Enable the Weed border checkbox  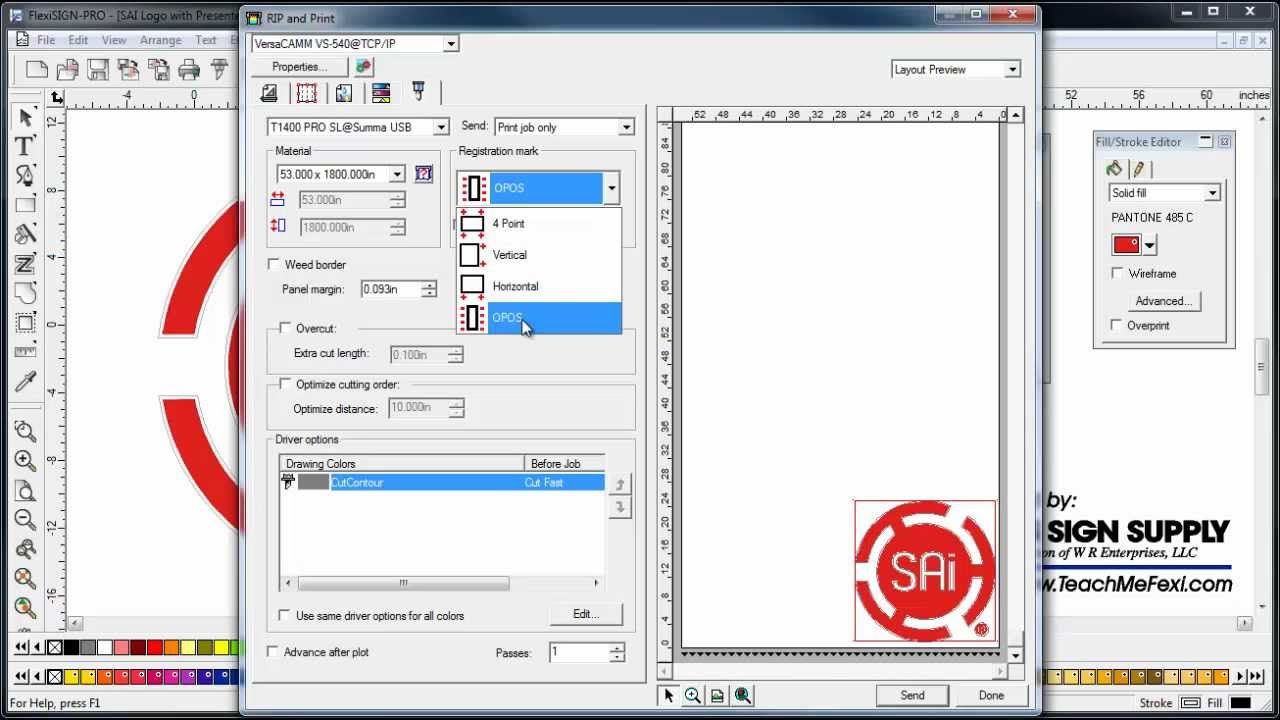click(x=274, y=265)
